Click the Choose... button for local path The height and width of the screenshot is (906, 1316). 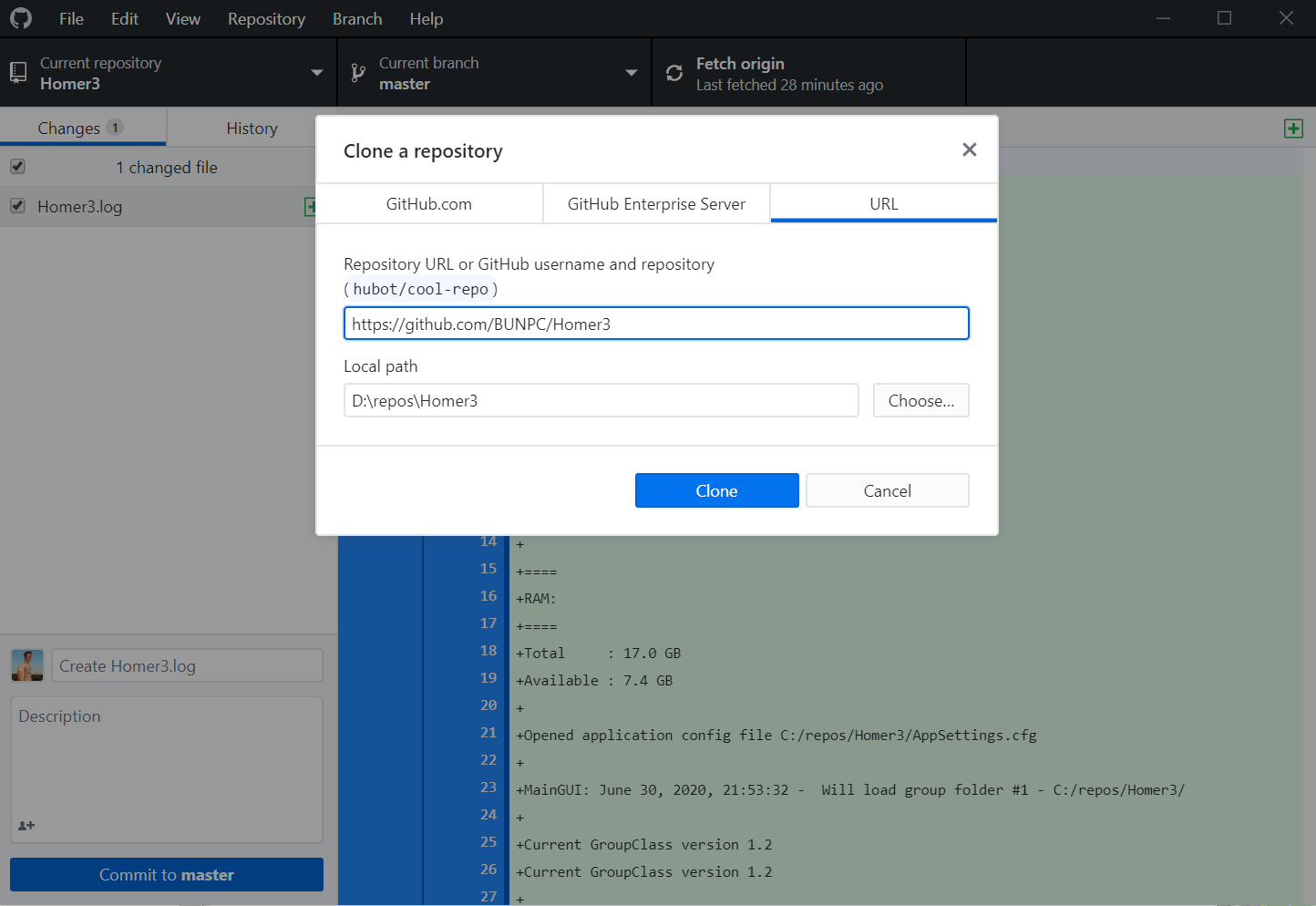(921, 400)
